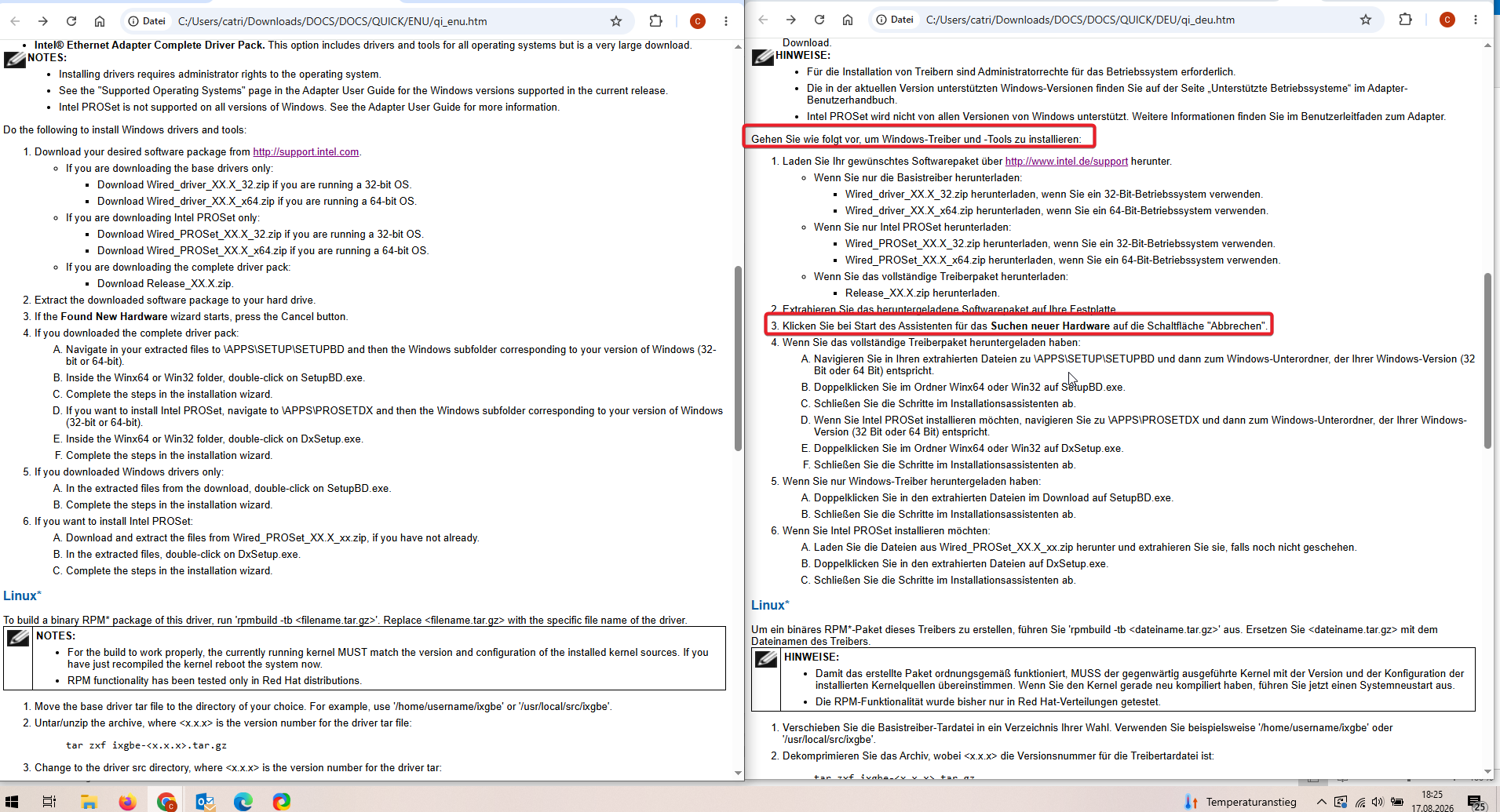Open Chrome menu in right browser window
Screen dimensions: 1500x812
(1476, 20)
